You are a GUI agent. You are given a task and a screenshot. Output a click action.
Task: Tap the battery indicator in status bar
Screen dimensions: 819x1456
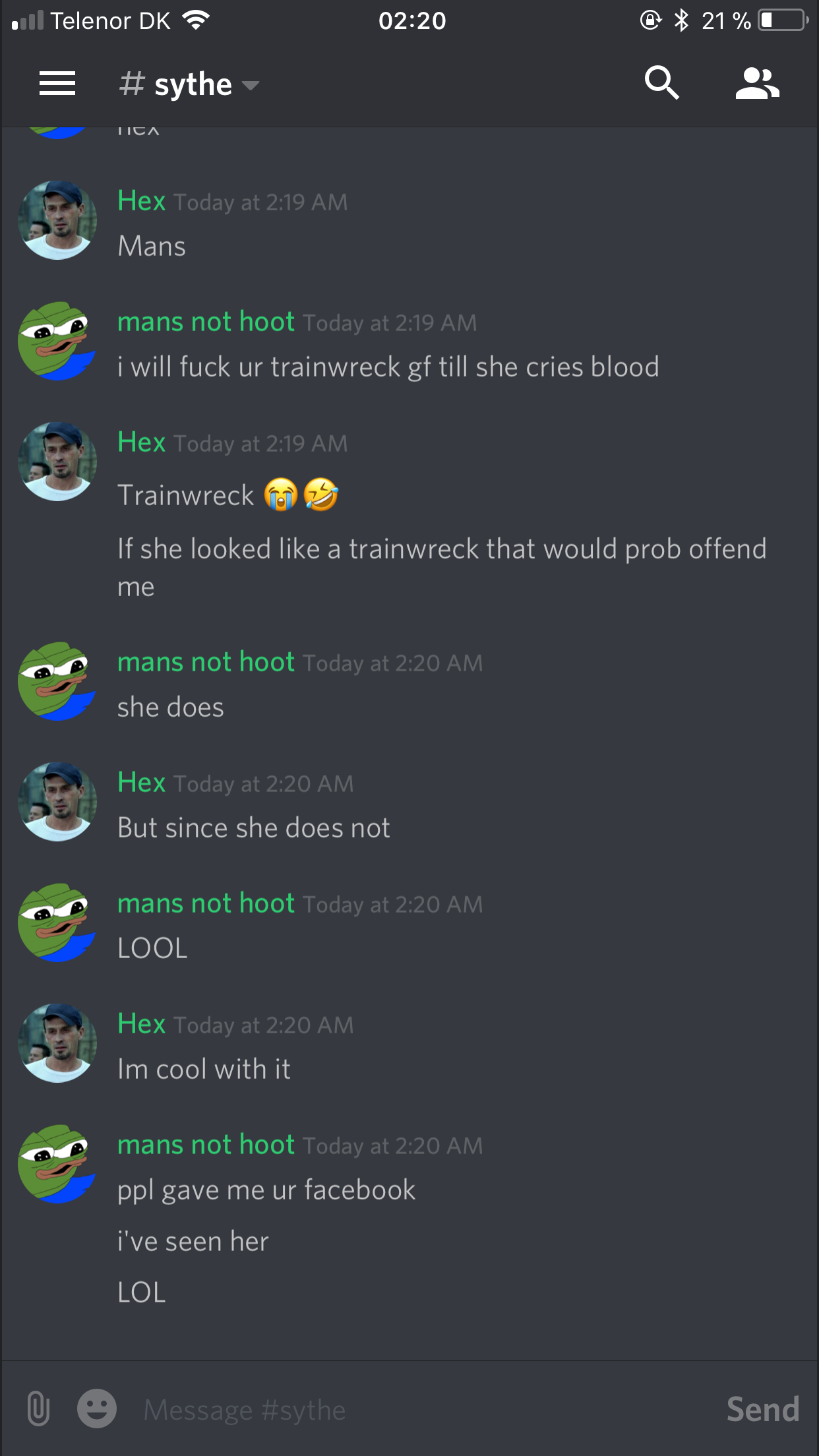pos(783,20)
